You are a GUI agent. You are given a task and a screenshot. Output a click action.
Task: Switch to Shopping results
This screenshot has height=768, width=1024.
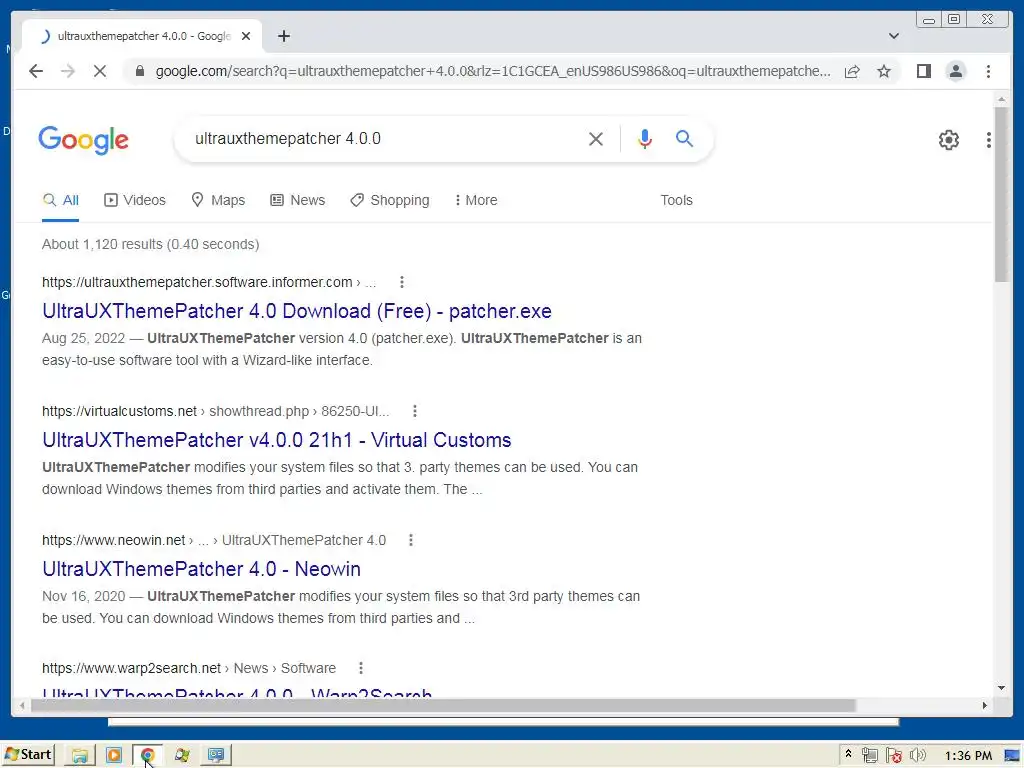[x=390, y=200]
